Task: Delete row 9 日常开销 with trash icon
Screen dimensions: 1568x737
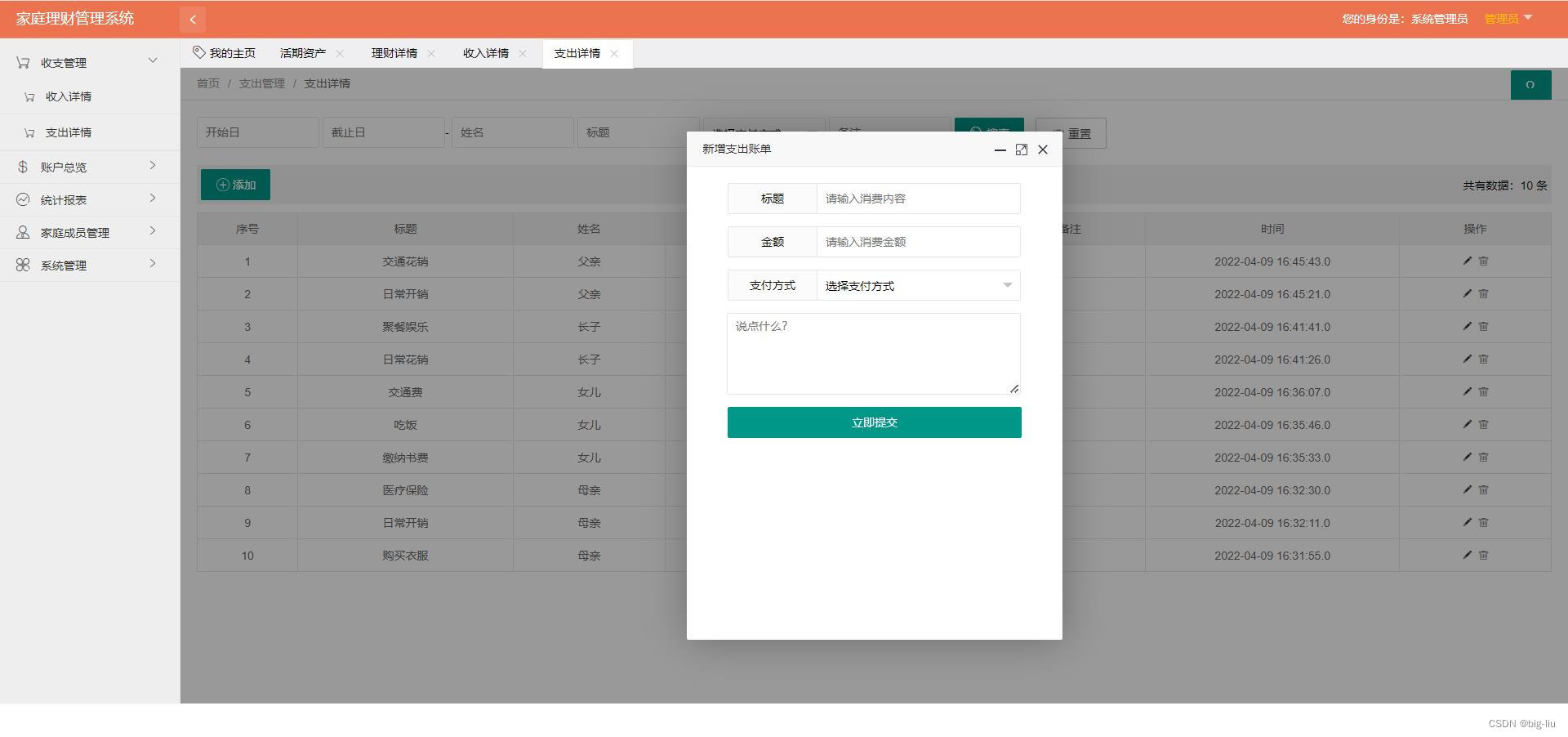Action: (x=1484, y=522)
